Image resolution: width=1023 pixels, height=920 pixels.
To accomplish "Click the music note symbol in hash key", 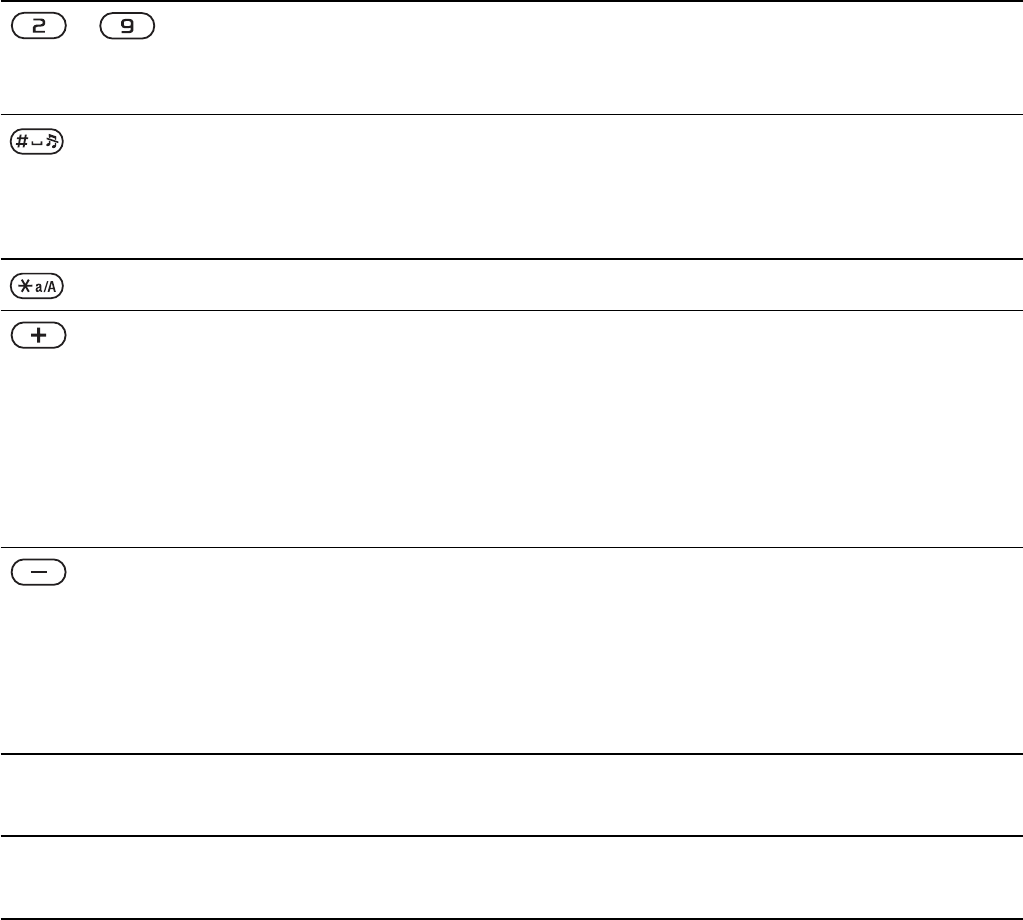I will [52, 141].
